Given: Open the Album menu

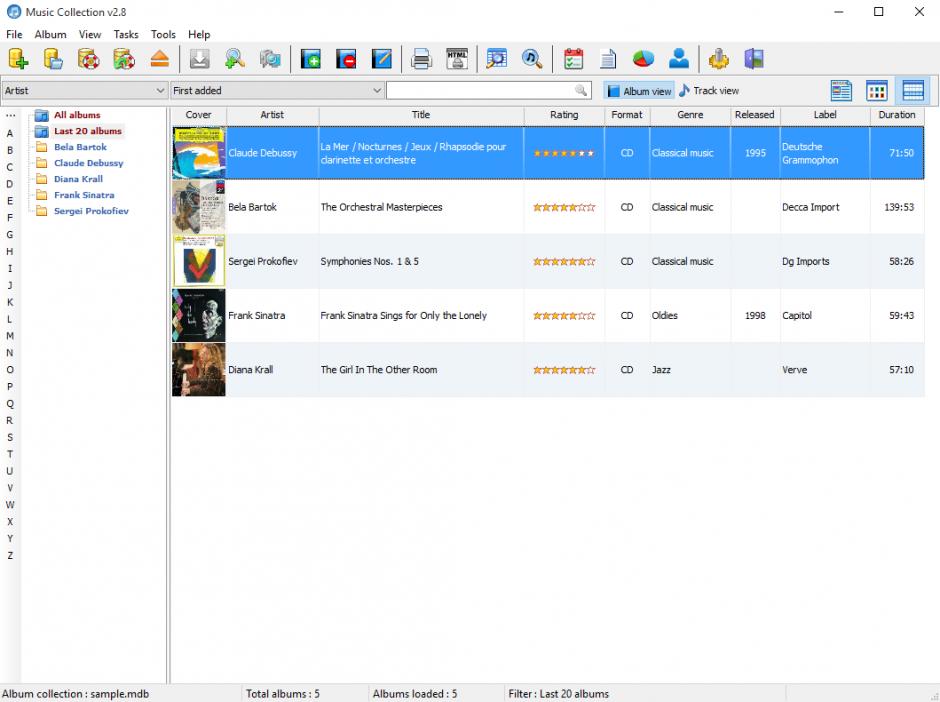Looking at the screenshot, I should (x=50, y=34).
